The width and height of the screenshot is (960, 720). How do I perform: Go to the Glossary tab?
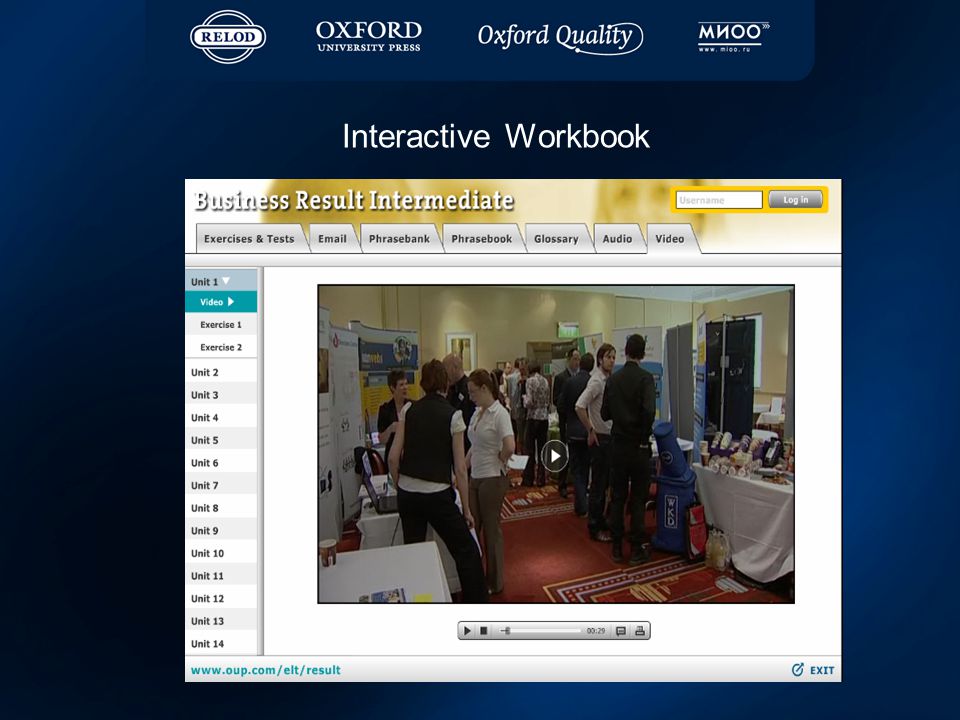click(556, 239)
